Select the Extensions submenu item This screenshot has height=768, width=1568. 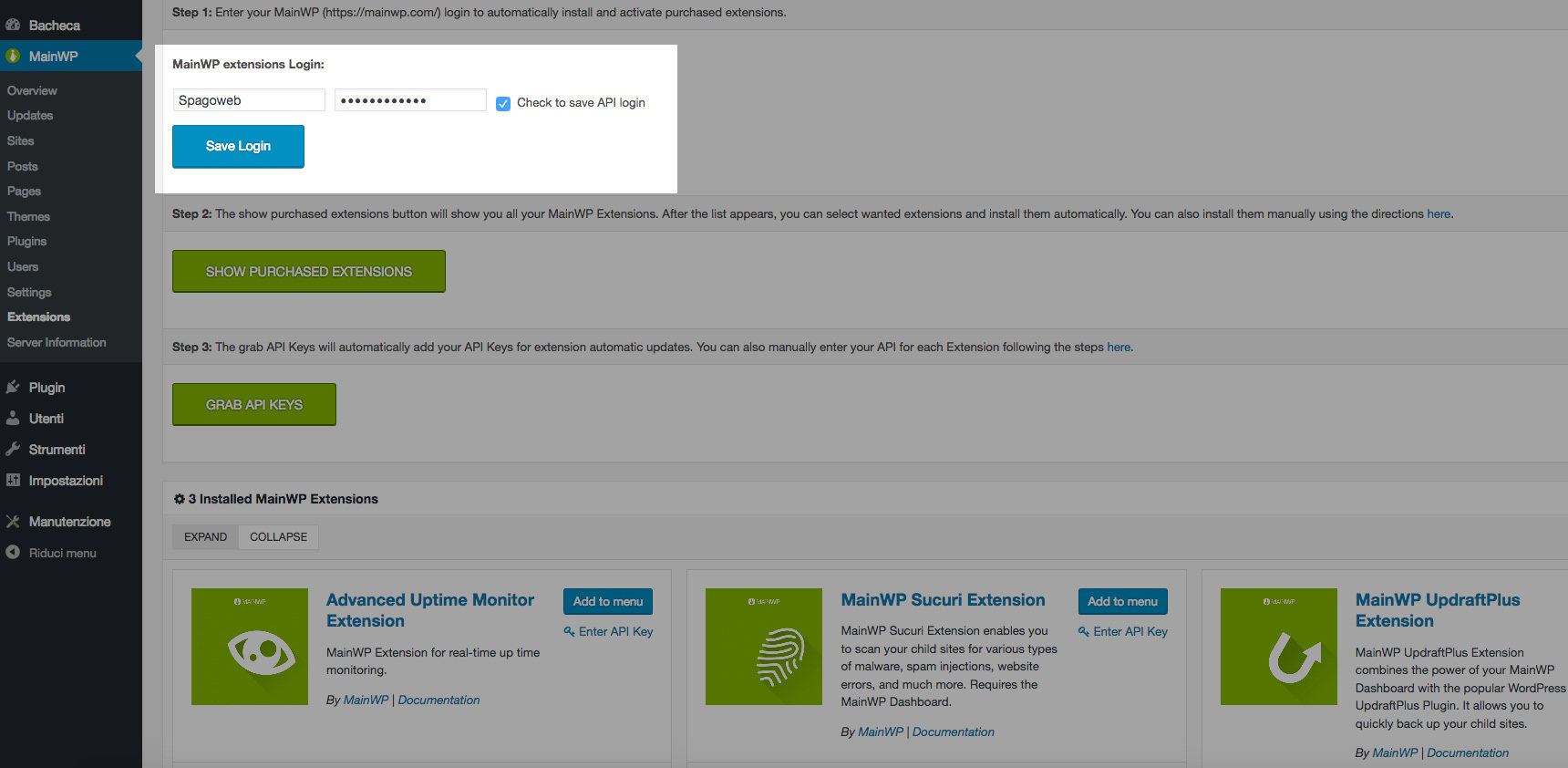(38, 317)
